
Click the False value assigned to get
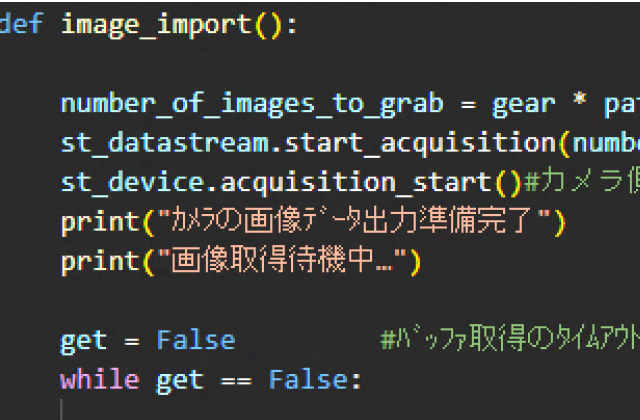[195, 340]
